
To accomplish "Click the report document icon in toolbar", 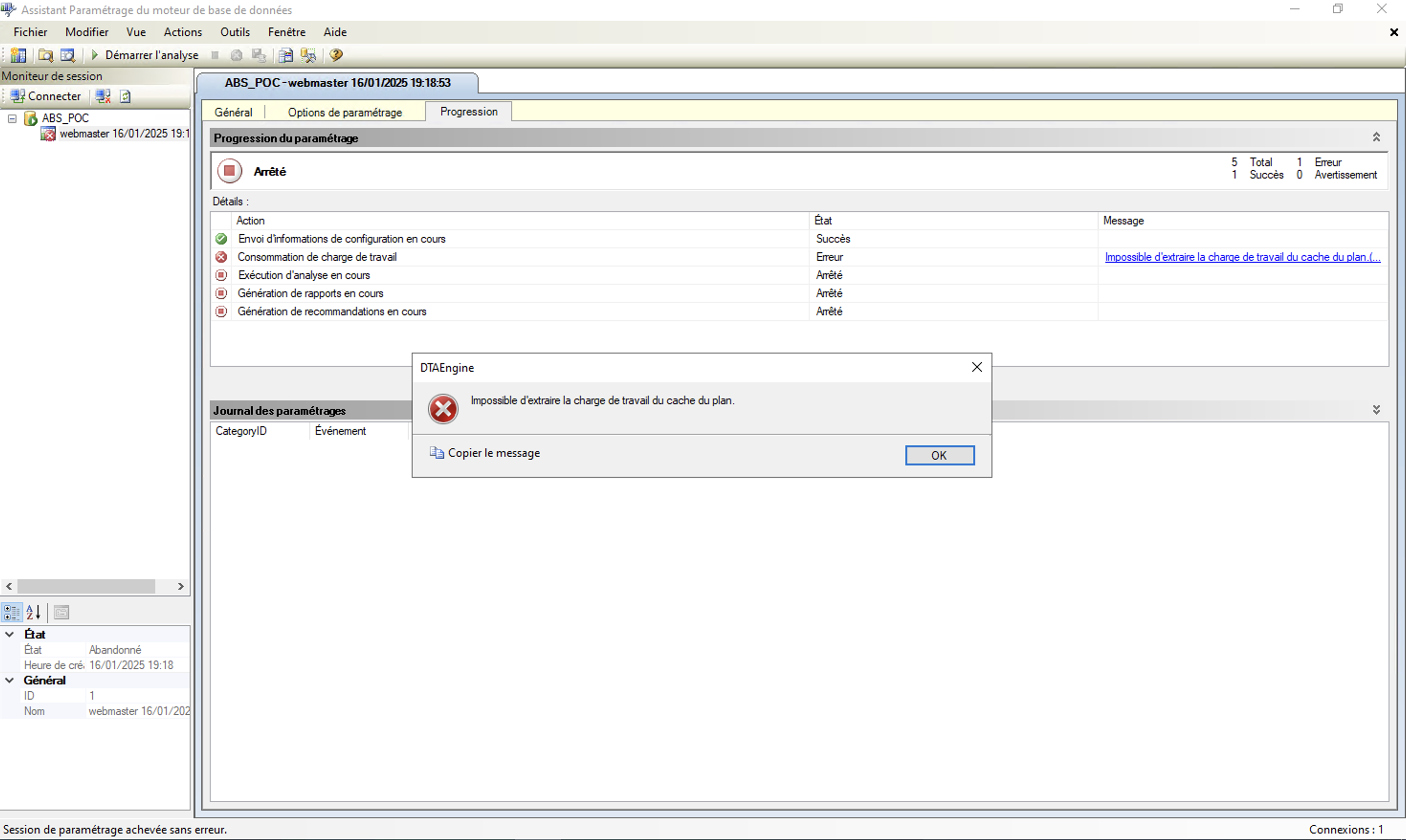I will pyautogui.click(x=286, y=55).
